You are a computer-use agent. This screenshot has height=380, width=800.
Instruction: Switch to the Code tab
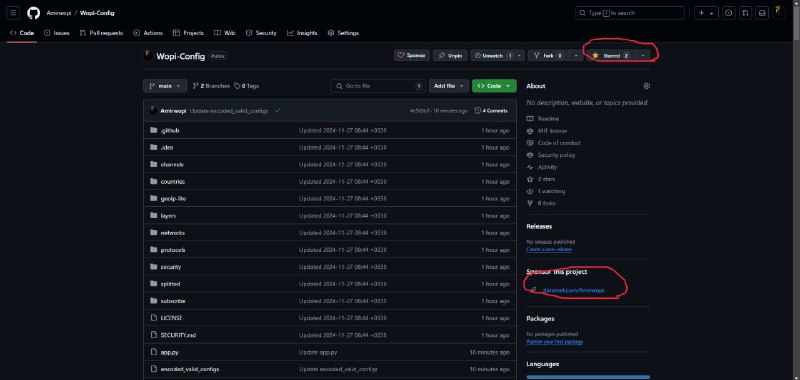tap(22, 33)
